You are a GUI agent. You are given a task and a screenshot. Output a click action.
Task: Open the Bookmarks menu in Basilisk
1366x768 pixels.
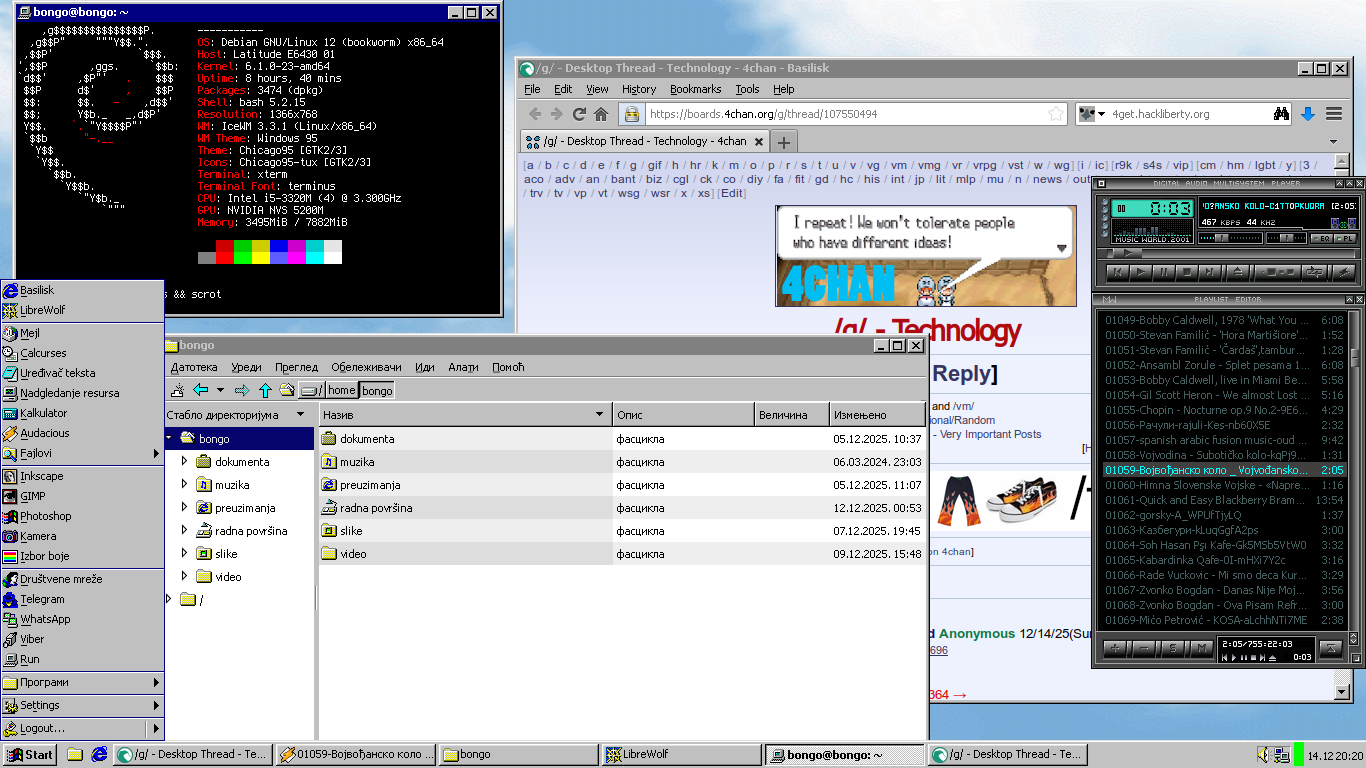[x=696, y=89]
